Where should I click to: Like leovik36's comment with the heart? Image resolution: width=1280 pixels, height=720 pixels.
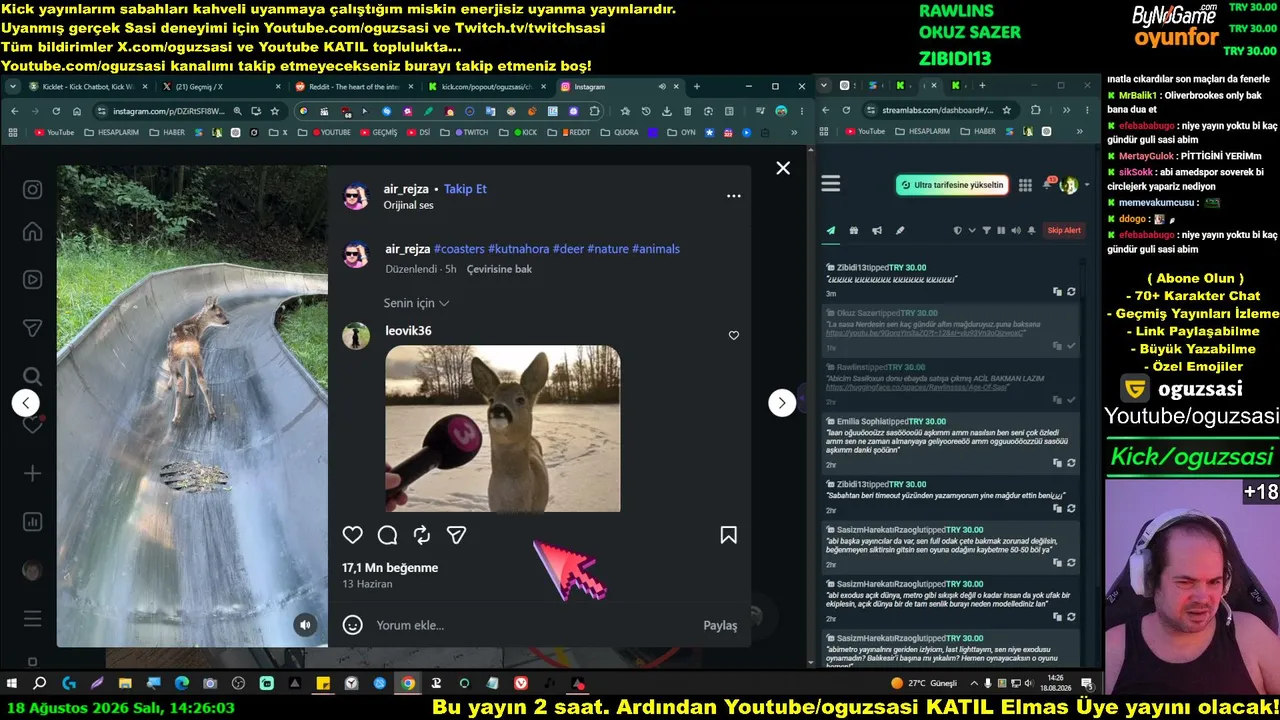734,336
